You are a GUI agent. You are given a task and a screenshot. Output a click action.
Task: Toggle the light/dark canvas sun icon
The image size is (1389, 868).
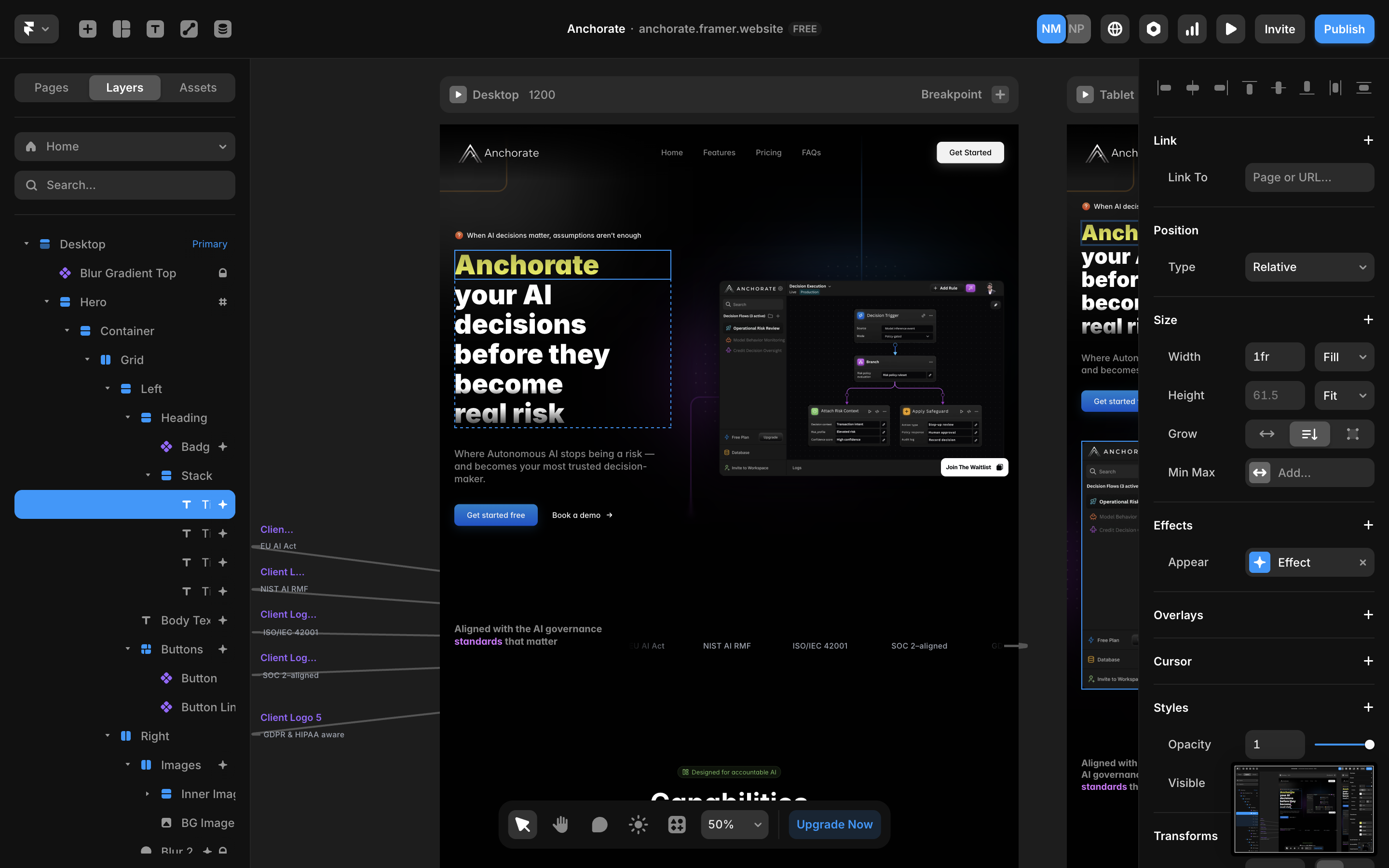[638, 825]
